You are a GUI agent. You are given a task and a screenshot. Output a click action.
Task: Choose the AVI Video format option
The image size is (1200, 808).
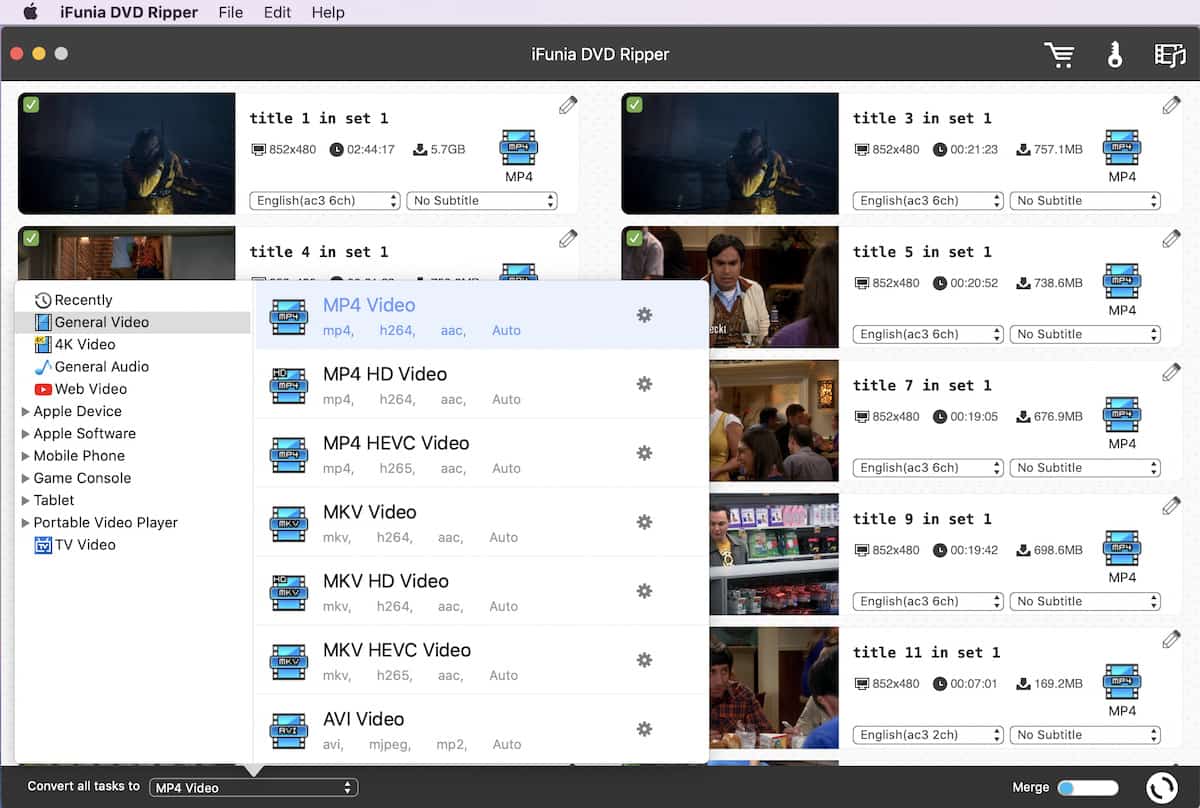coord(363,719)
